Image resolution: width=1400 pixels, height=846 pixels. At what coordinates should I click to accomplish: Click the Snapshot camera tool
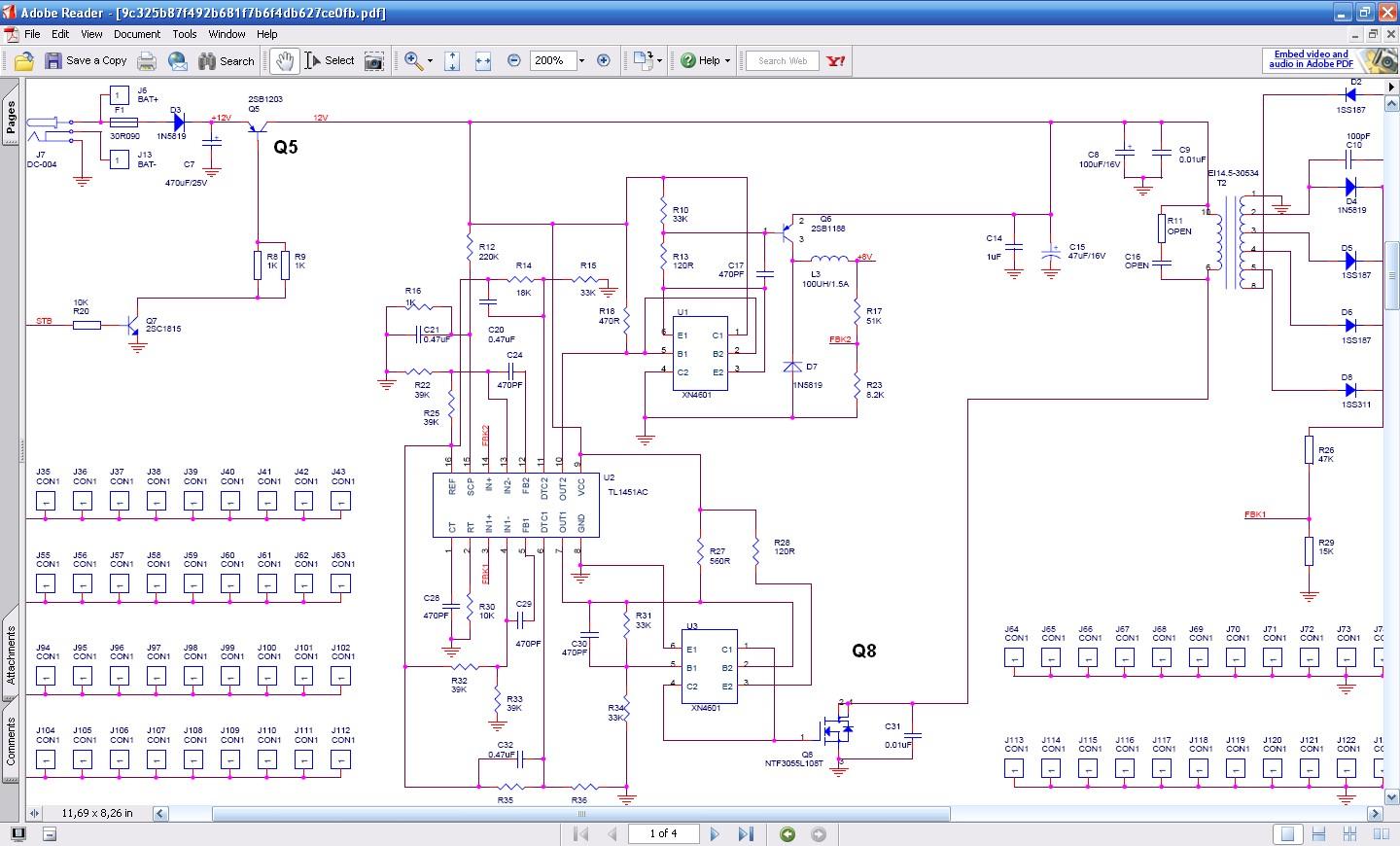pyautogui.click(x=373, y=61)
